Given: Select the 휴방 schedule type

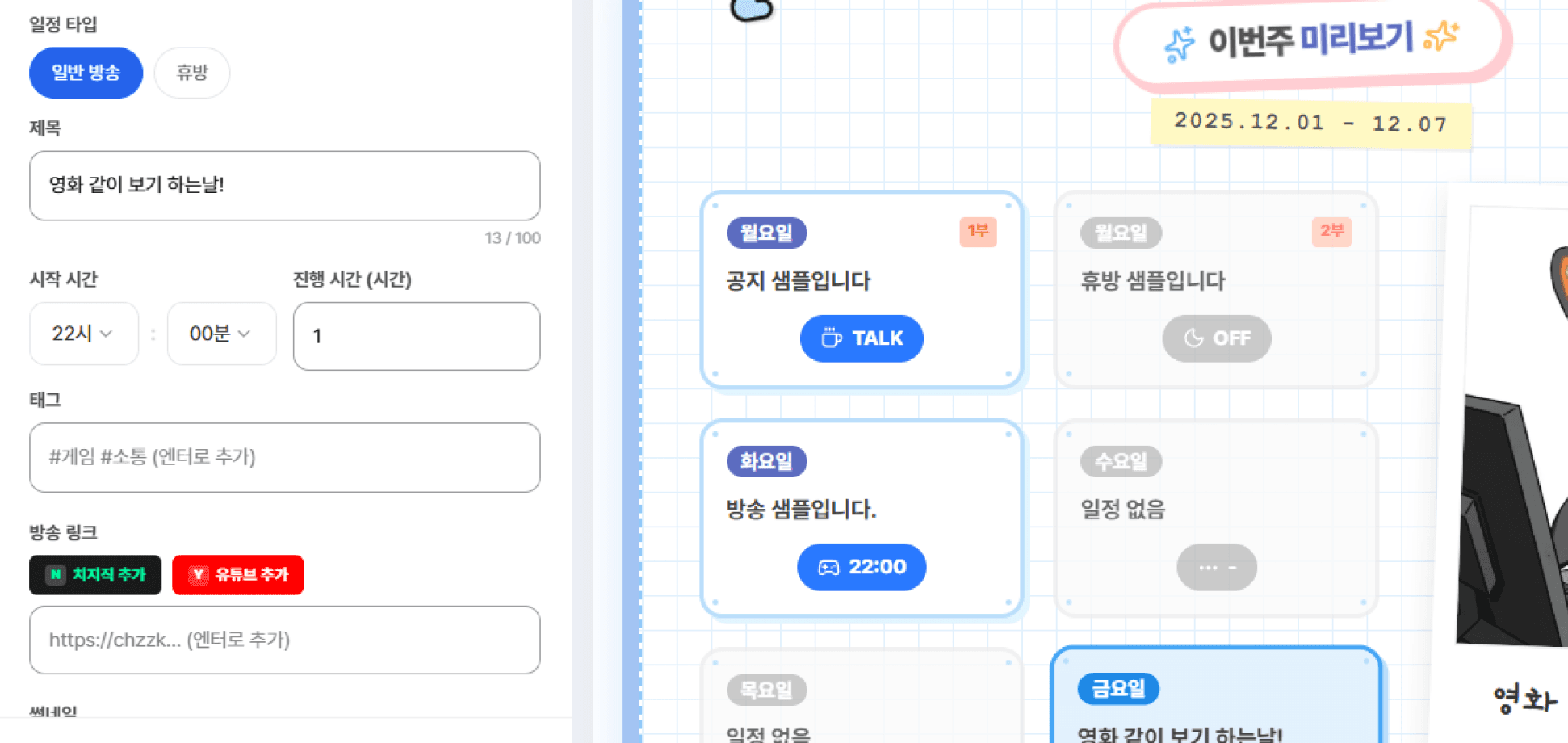Looking at the screenshot, I should click(x=191, y=73).
